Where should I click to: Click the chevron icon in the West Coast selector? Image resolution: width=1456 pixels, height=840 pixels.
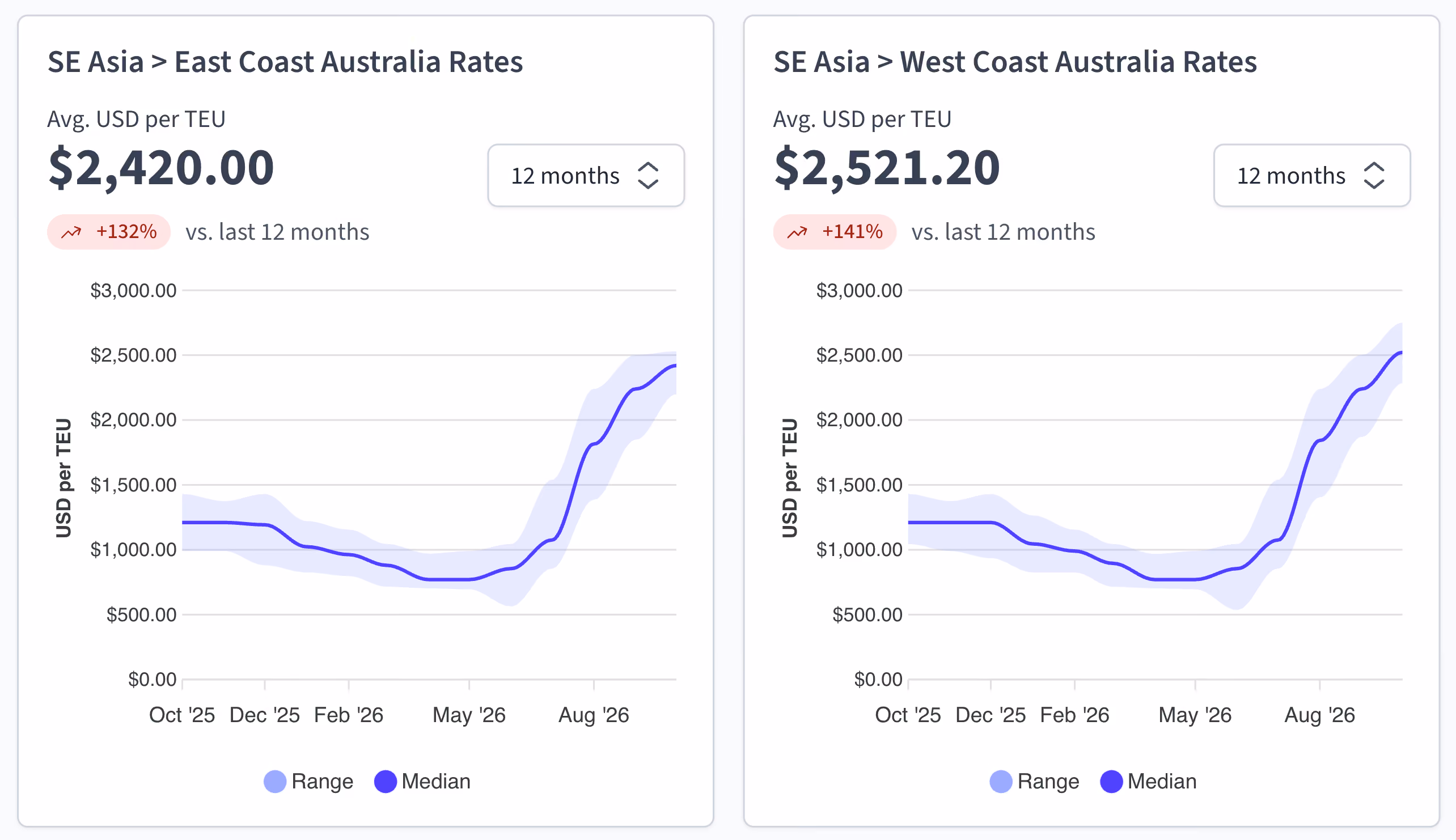1374,175
